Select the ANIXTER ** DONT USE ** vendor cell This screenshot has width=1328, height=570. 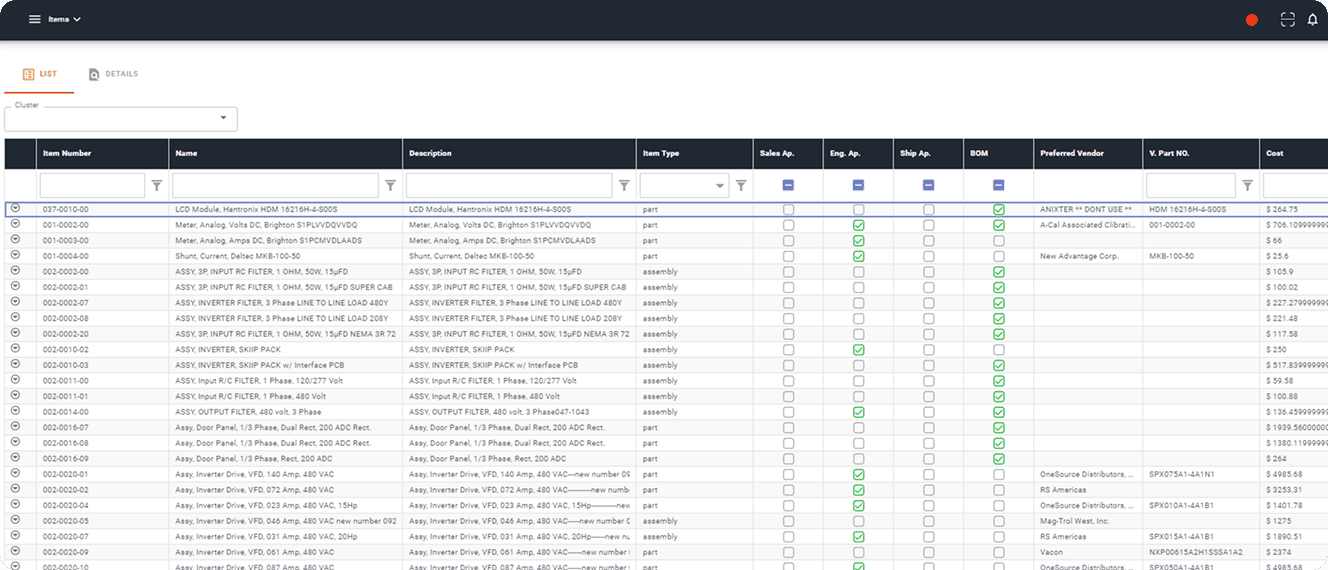tap(1088, 209)
